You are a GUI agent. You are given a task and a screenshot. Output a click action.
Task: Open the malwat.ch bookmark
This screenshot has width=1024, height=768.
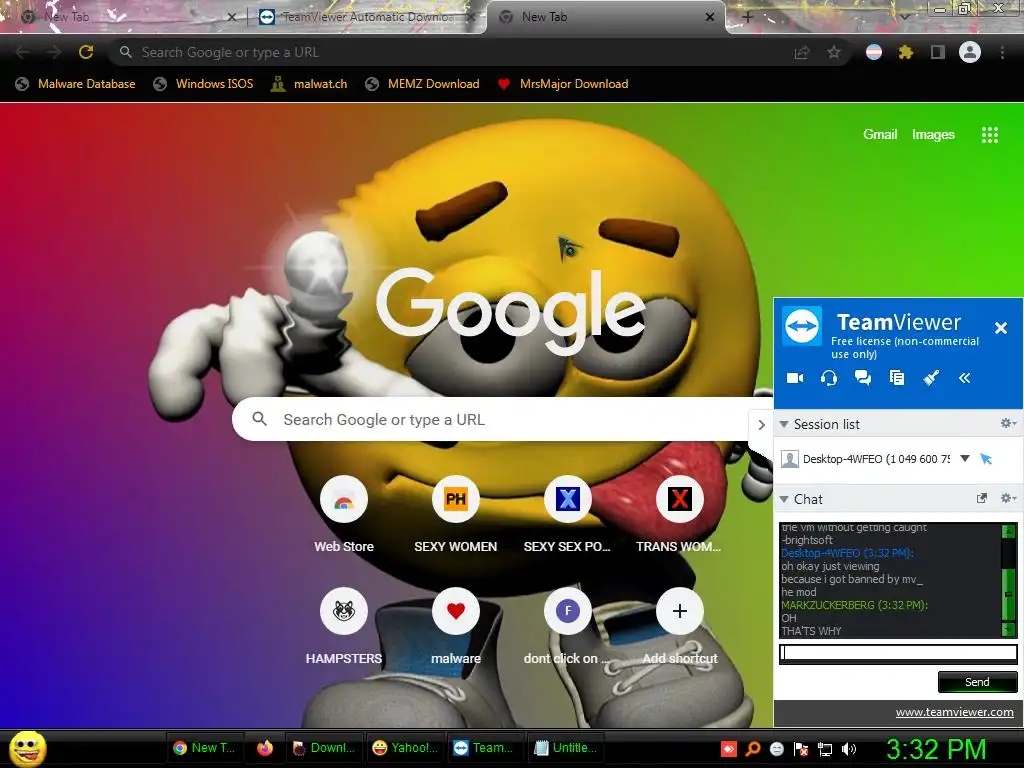coord(309,84)
